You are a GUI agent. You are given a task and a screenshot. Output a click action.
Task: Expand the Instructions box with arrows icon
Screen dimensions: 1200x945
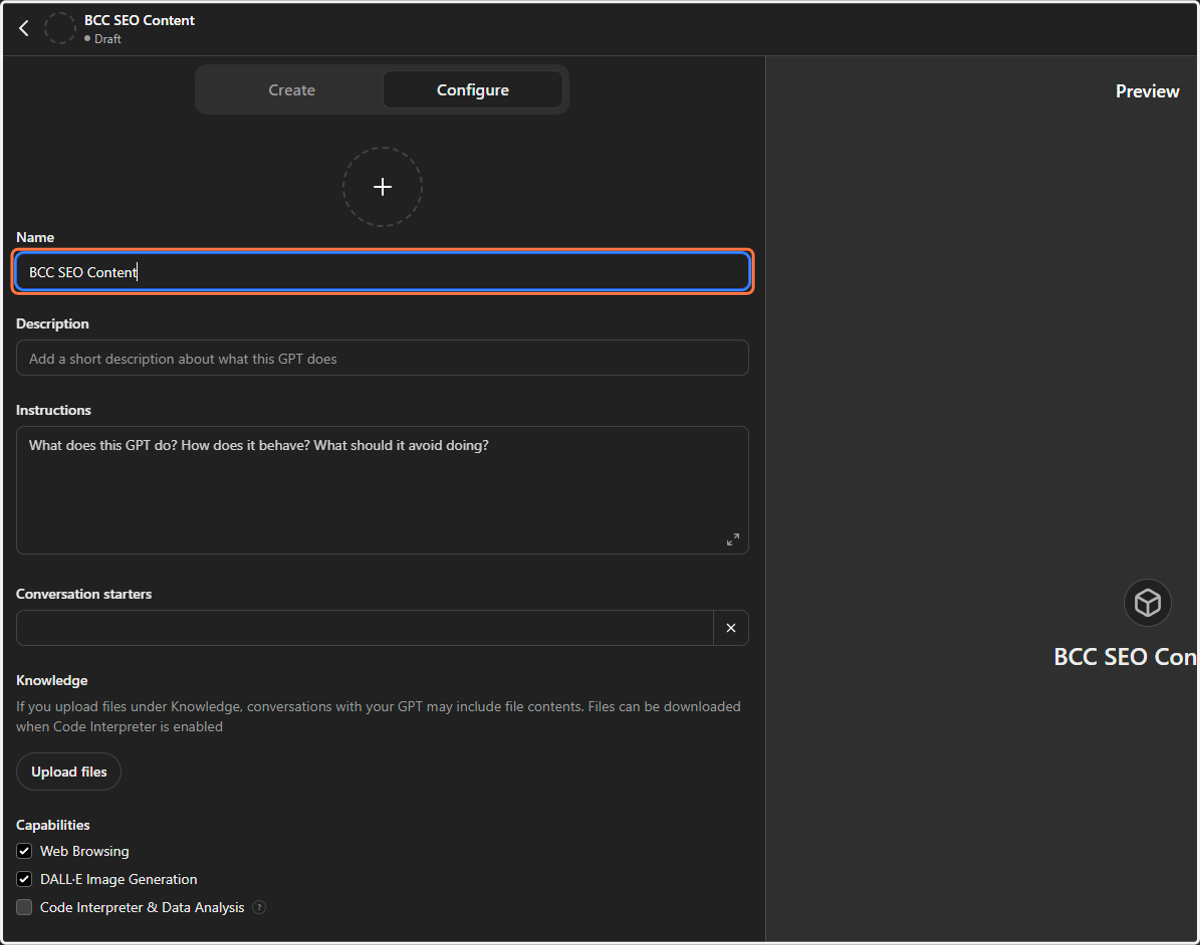(733, 539)
